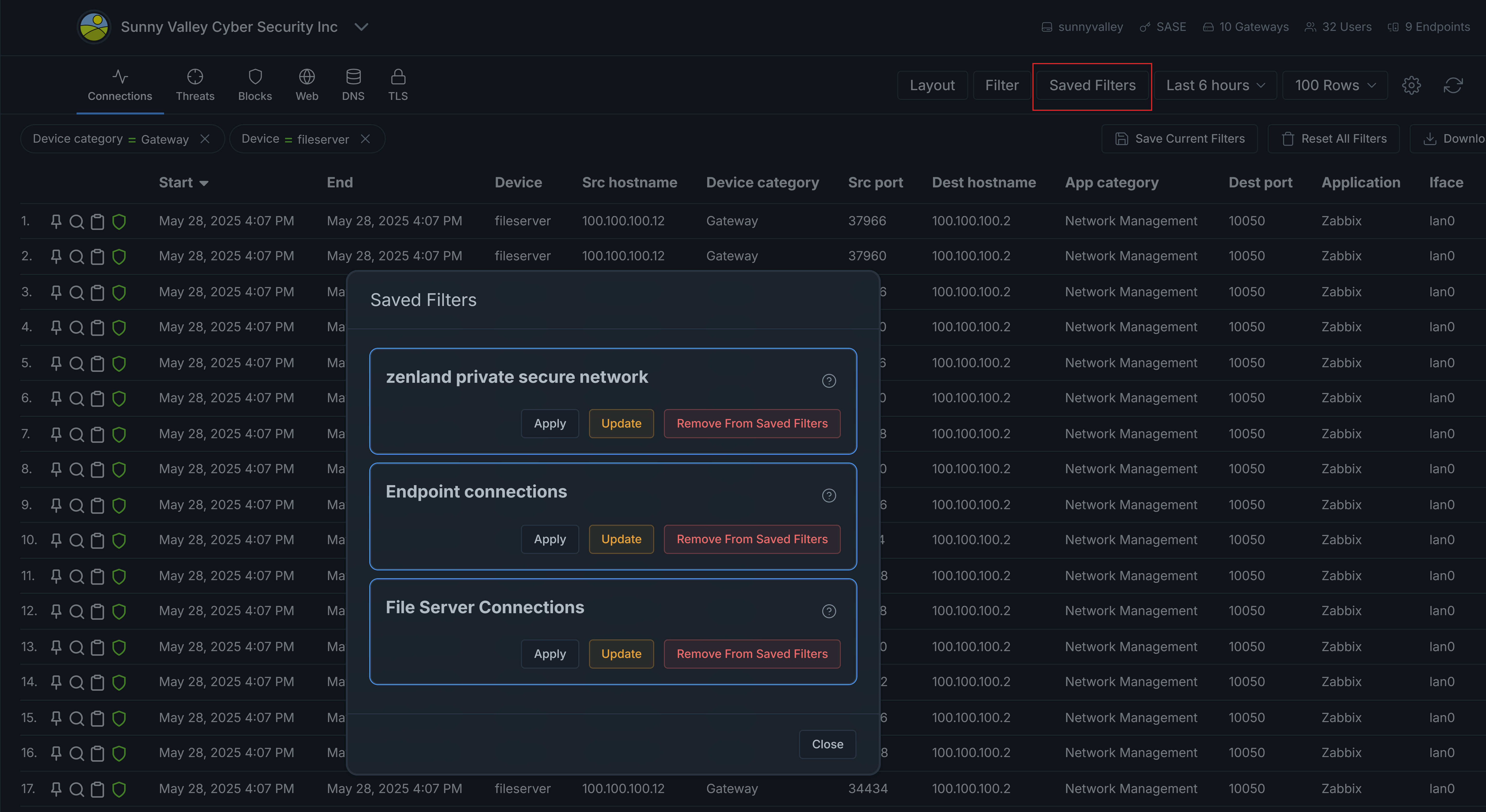Update the File Server Connections filter
Screen dimensions: 1486x812
pyautogui.click(x=621, y=654)
